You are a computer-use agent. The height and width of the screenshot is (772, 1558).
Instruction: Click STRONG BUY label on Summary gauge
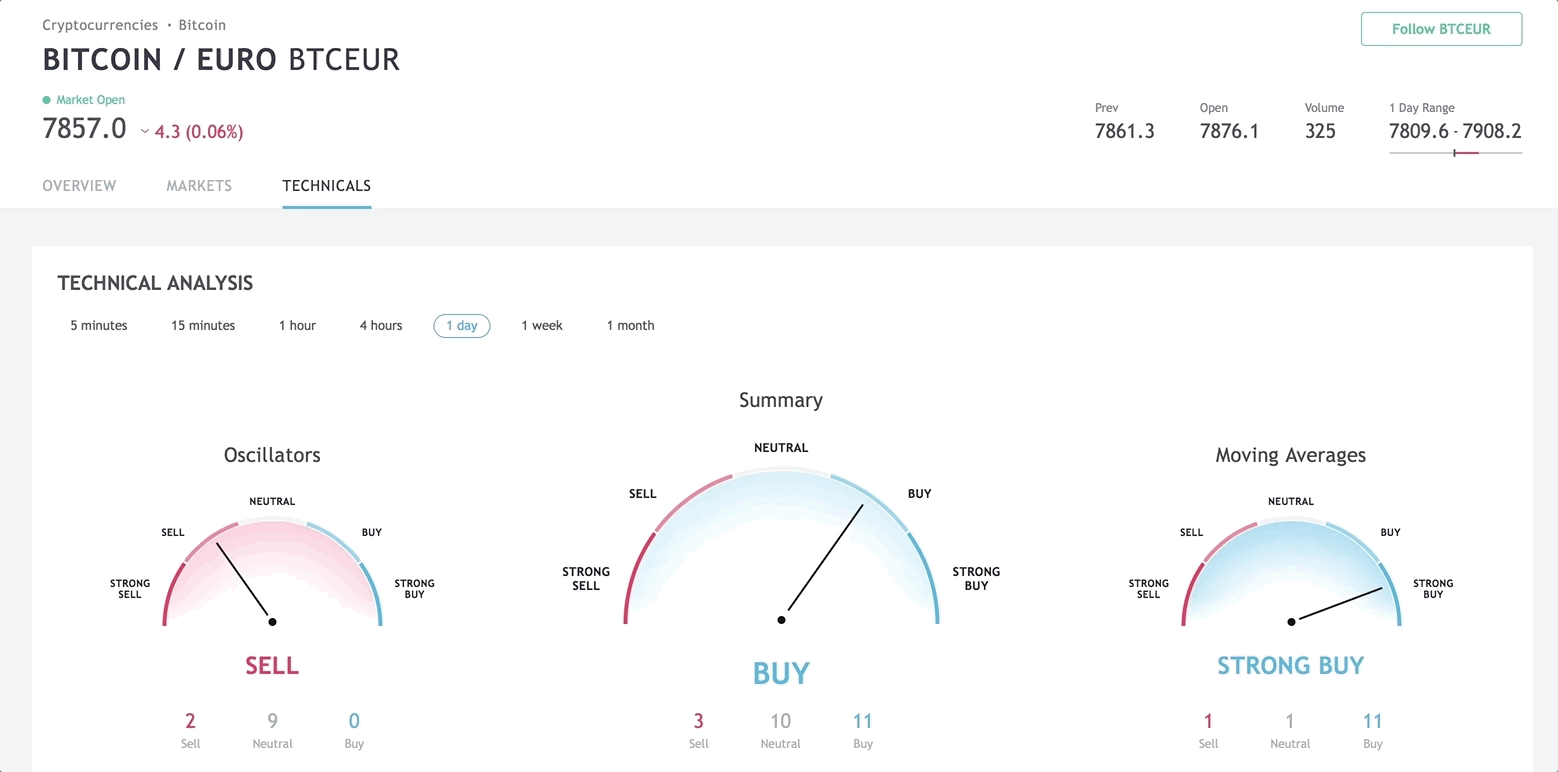click(x=976, y=579)
